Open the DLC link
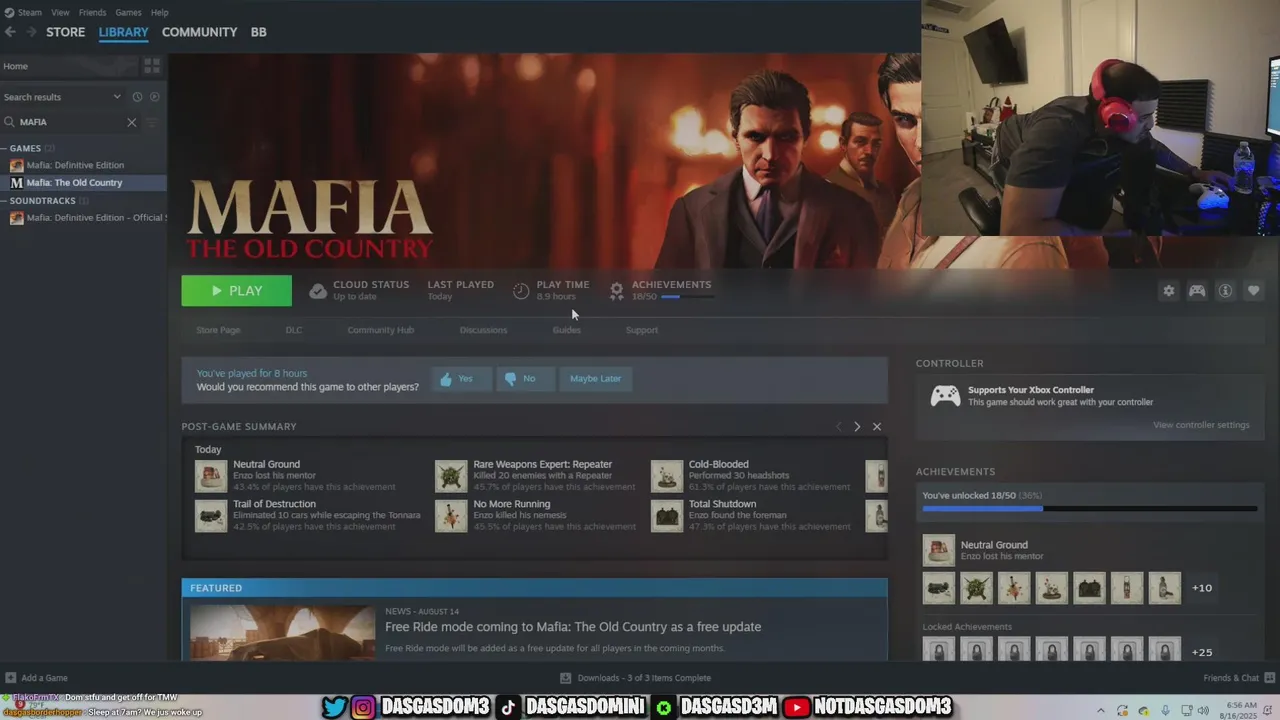 pos(294,330)
